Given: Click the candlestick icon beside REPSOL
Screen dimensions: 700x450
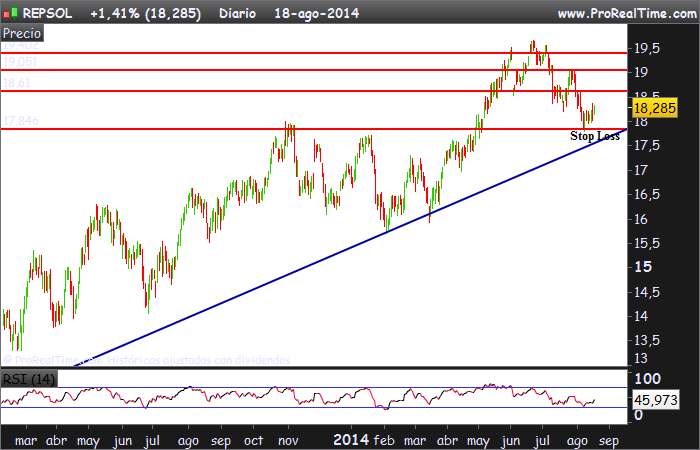Looking at the screenshot, I should [x=11, y=13].
